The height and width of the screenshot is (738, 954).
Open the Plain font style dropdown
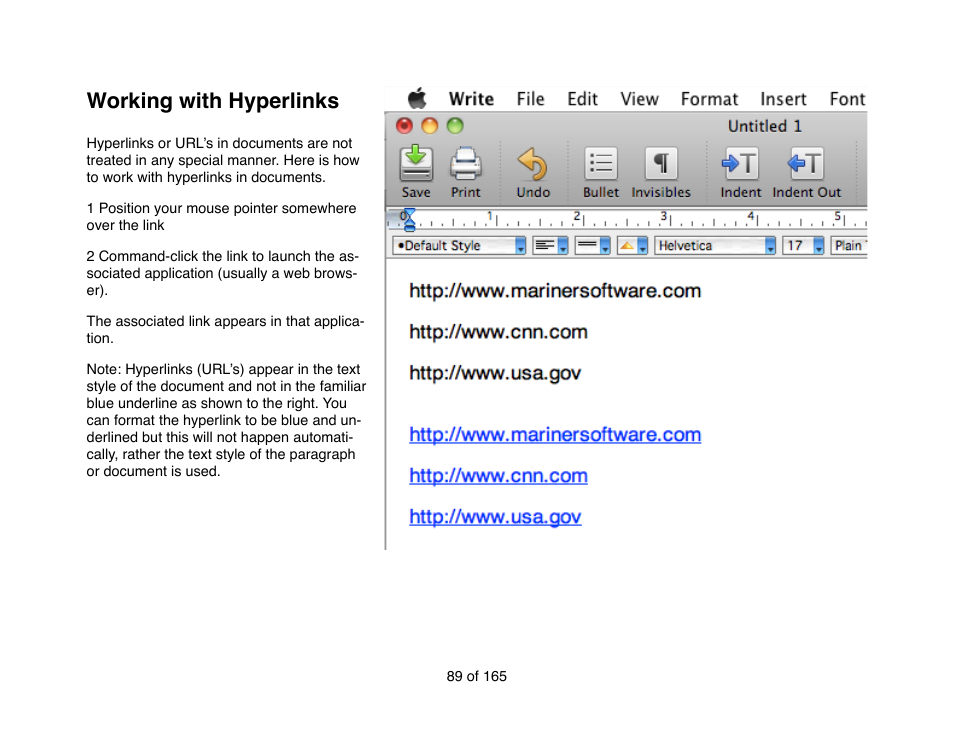(x=848, y=246)
